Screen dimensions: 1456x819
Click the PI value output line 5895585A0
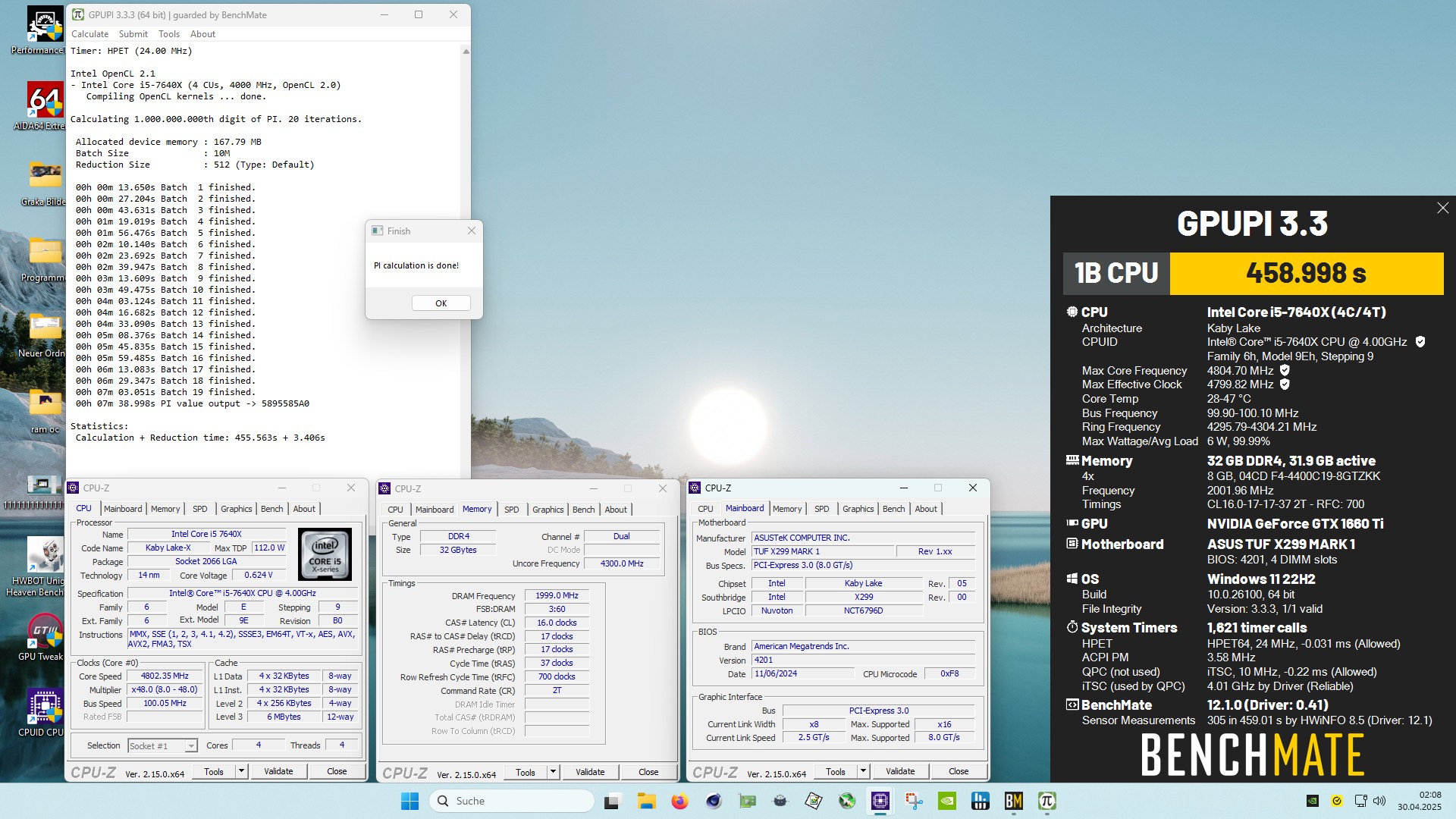[193, 403]
